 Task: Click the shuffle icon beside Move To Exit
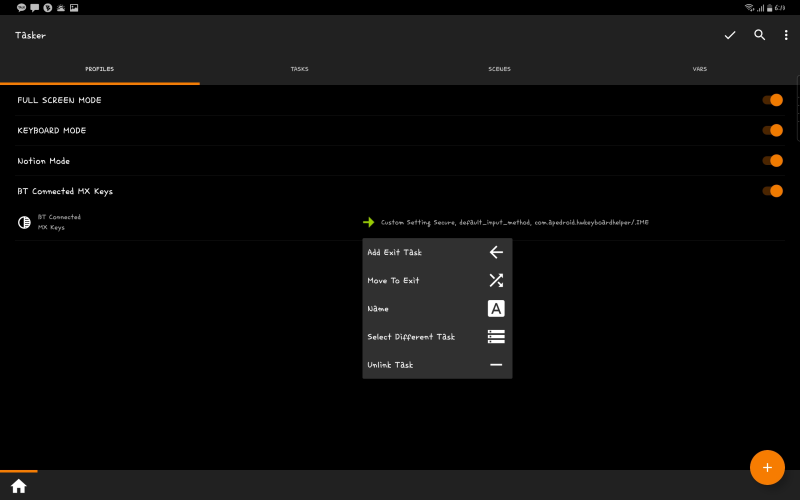click(496, 280)
